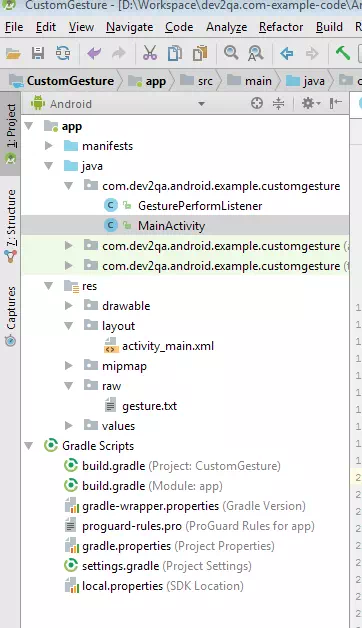Collapse the res folder
This screenshot has height=628, width=362.
(x=49, y=286)
